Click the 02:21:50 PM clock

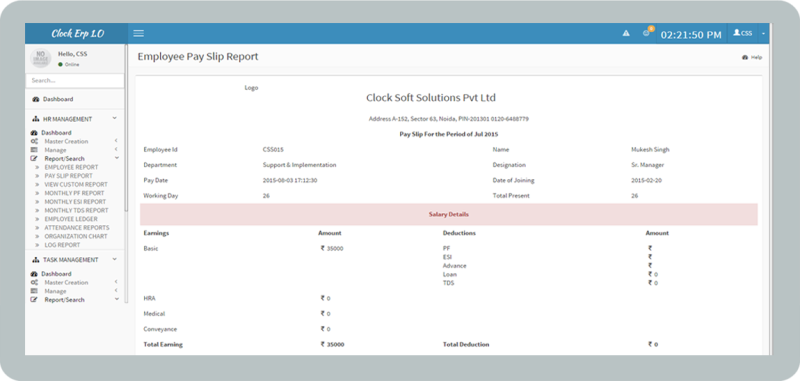tap(691, 35)
